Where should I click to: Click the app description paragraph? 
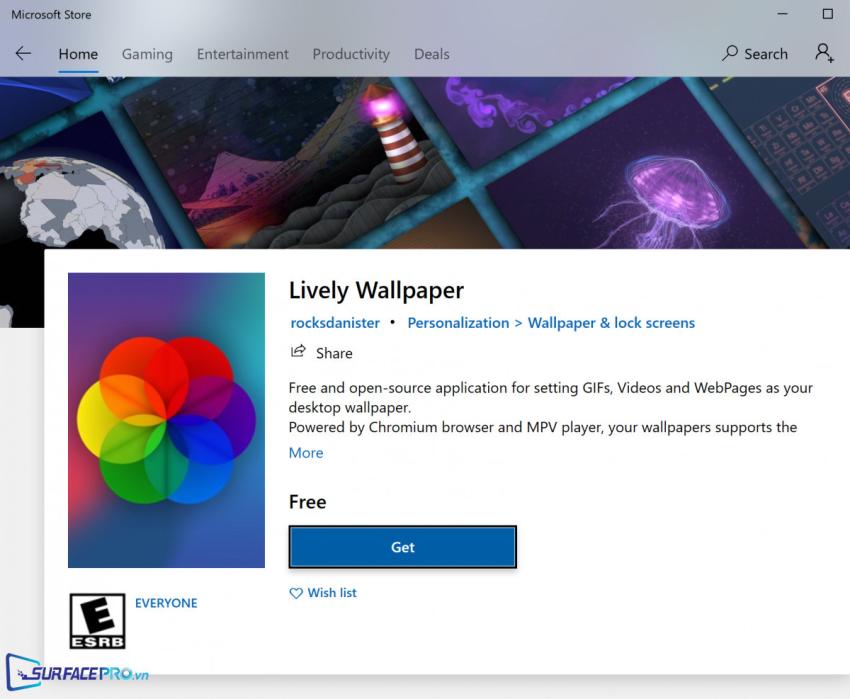pyautogui.click(x=551, y=407)
